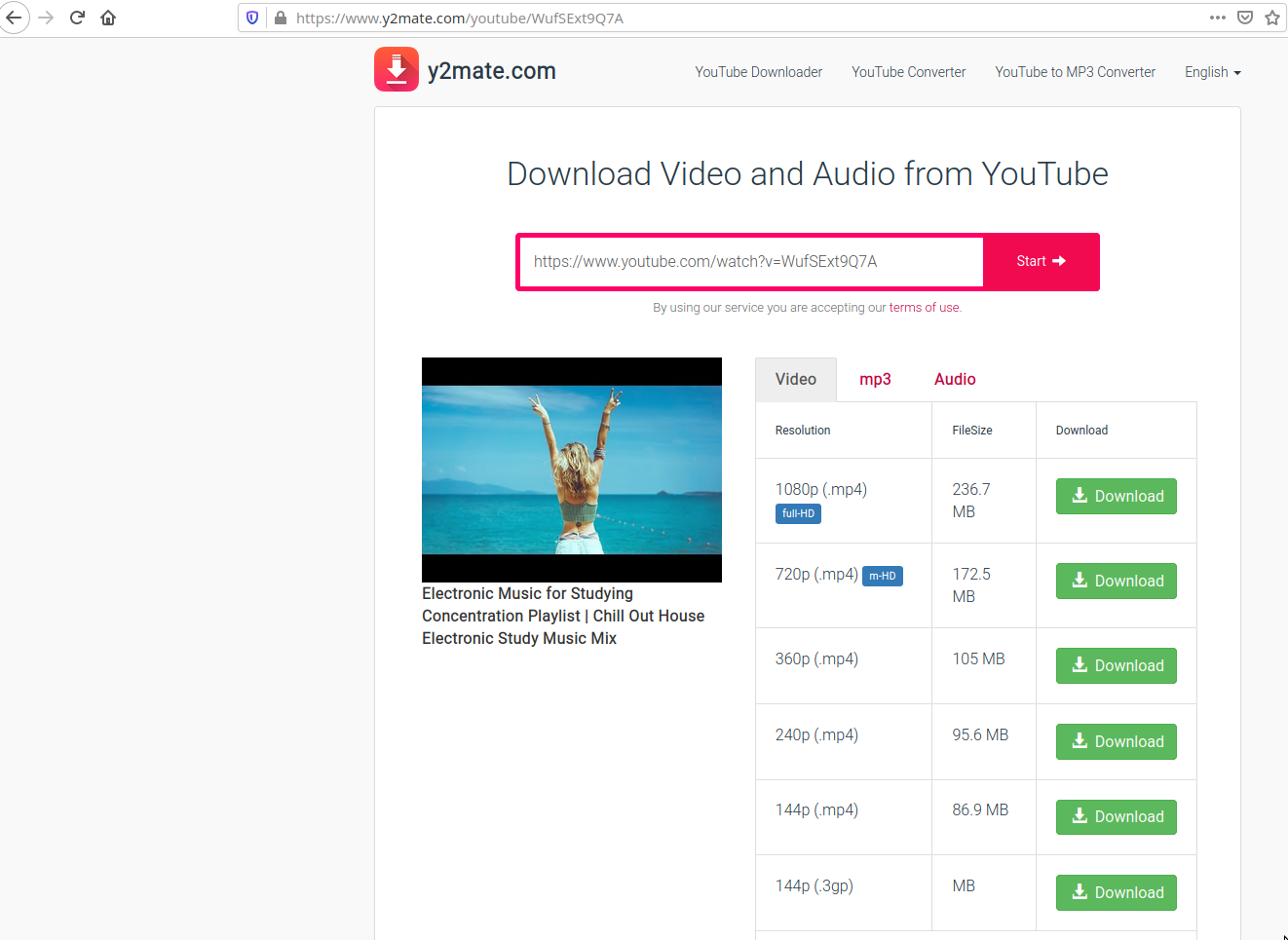Download the 144p (.3gp) video
The width and height of the screenshot is (1288, 940).
click(1117, 893)
